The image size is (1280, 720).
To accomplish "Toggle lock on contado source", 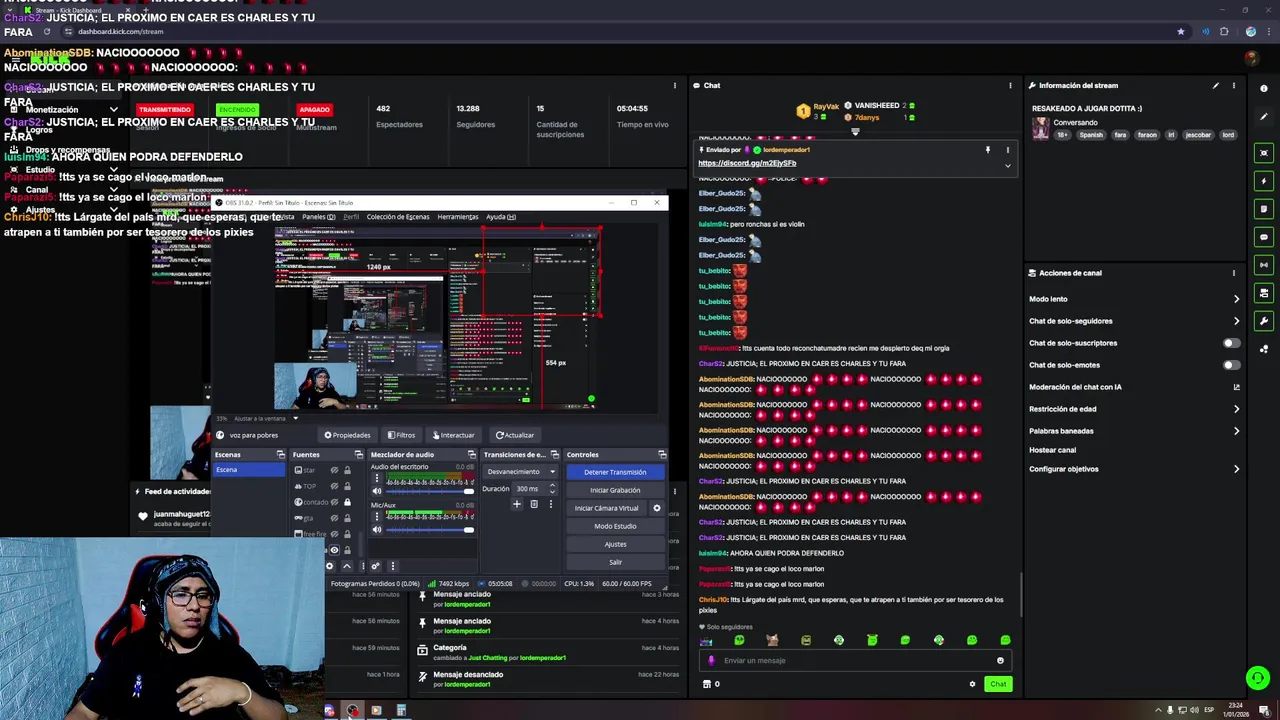I will click(x=347, y=502).
